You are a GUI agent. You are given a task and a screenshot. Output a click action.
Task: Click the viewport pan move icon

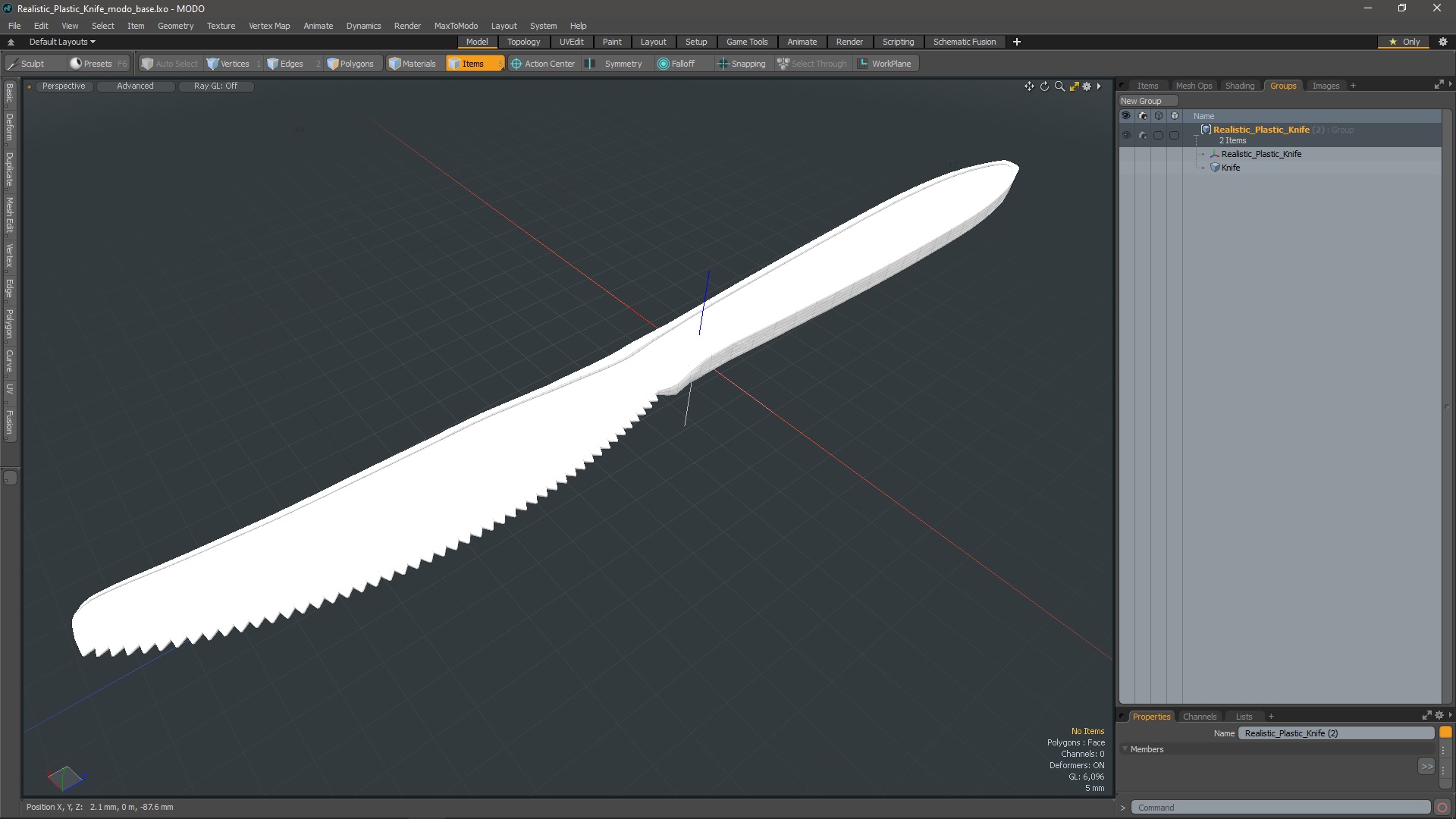1029,86
